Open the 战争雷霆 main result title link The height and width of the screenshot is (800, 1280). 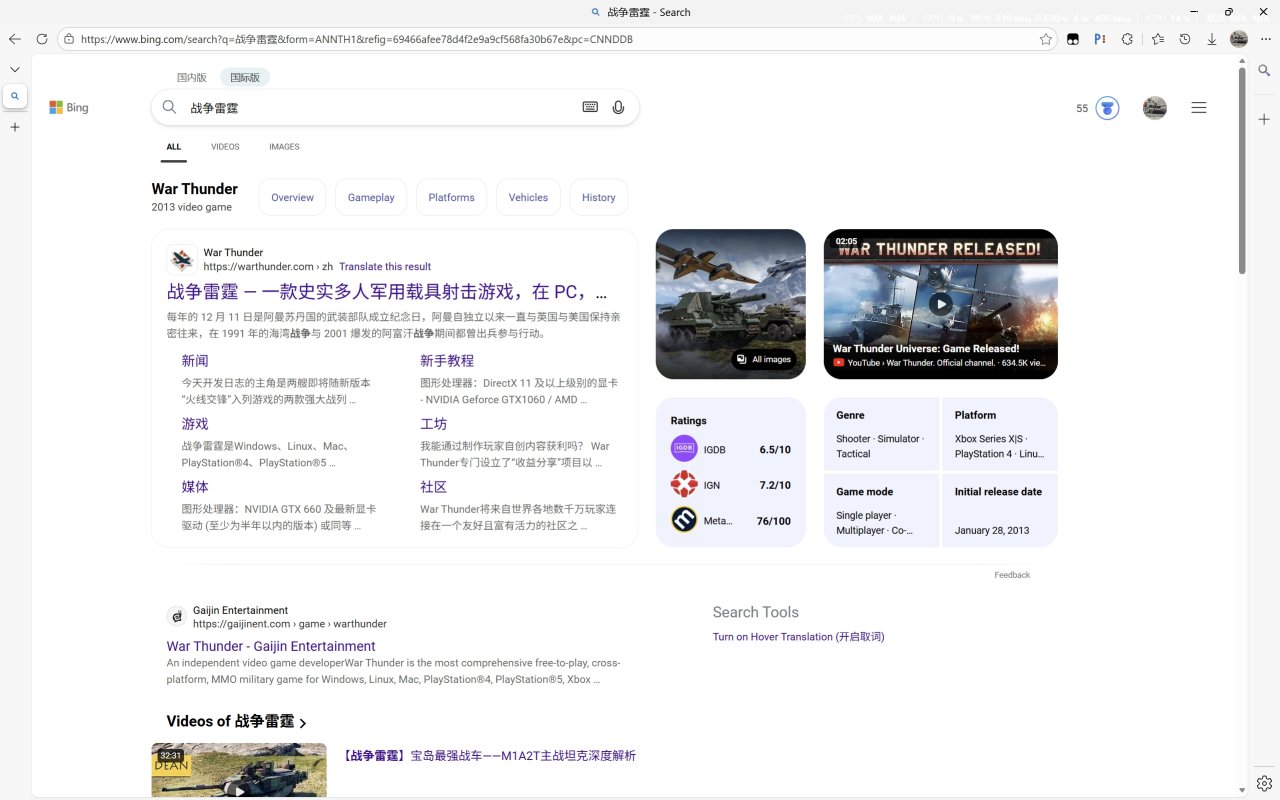tap(387, 292)
